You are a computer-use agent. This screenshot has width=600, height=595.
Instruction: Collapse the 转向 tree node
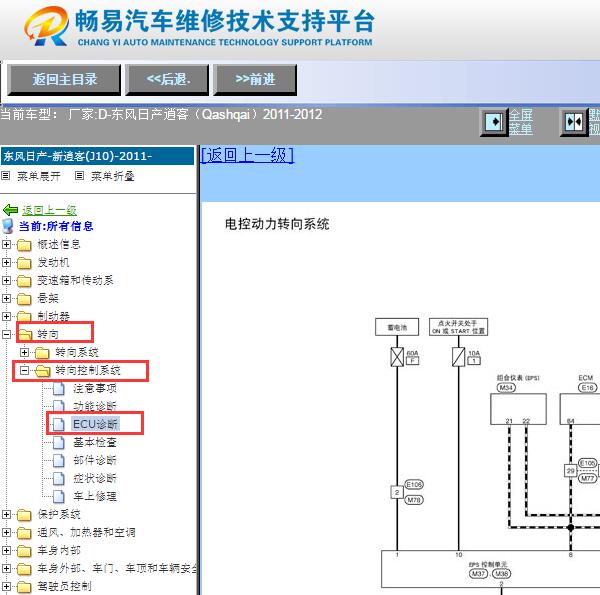pos(6,334)
